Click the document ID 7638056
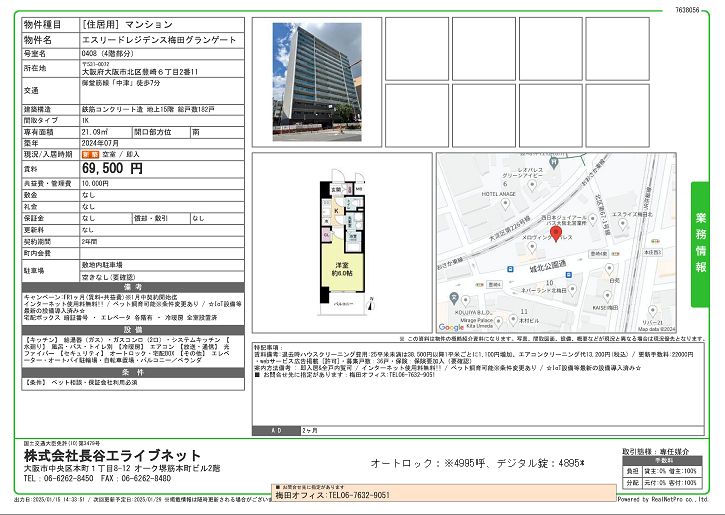 (x=688, y=10)
